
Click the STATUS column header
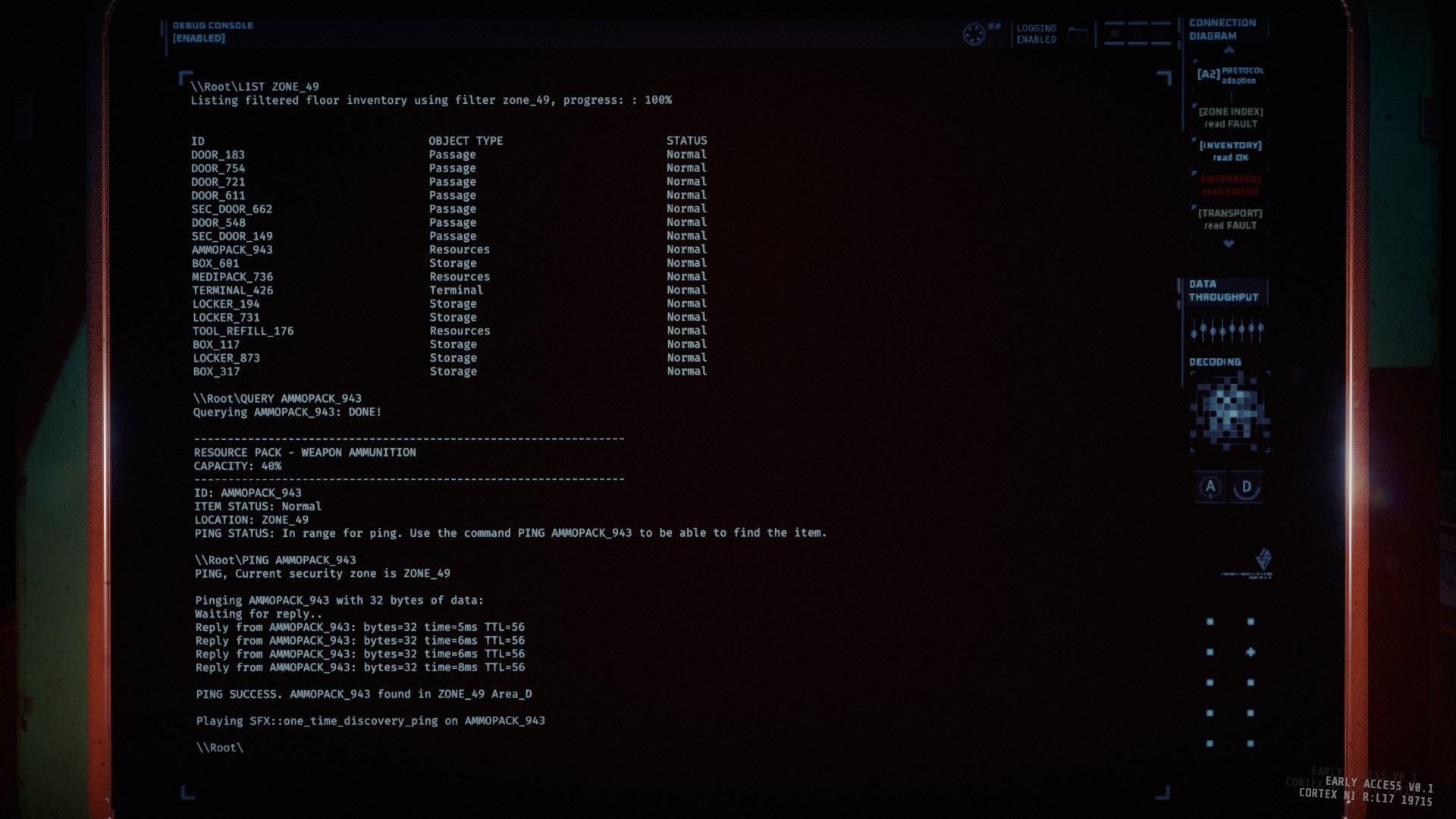pyautogui.click(x=686, y=141)
